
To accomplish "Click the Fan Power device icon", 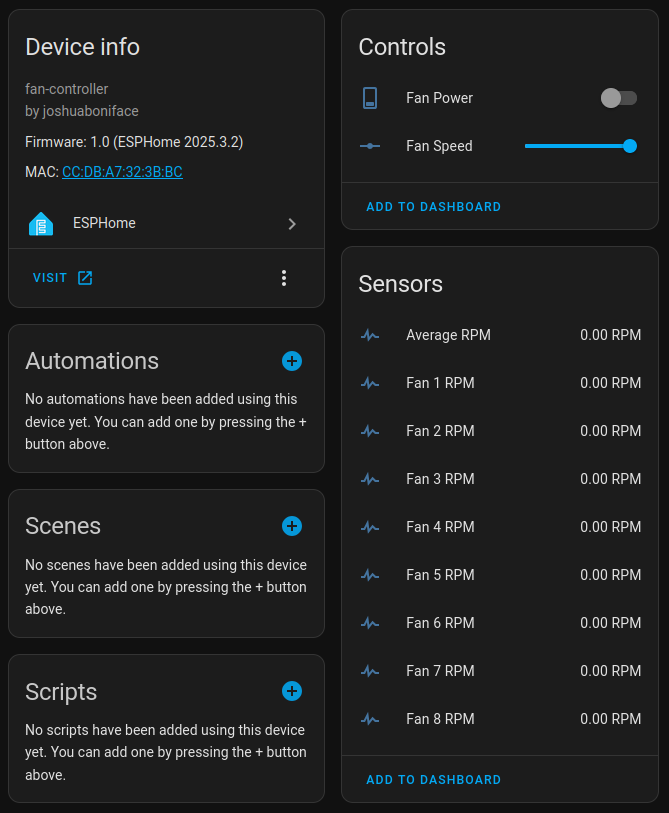I will point(370,98).
